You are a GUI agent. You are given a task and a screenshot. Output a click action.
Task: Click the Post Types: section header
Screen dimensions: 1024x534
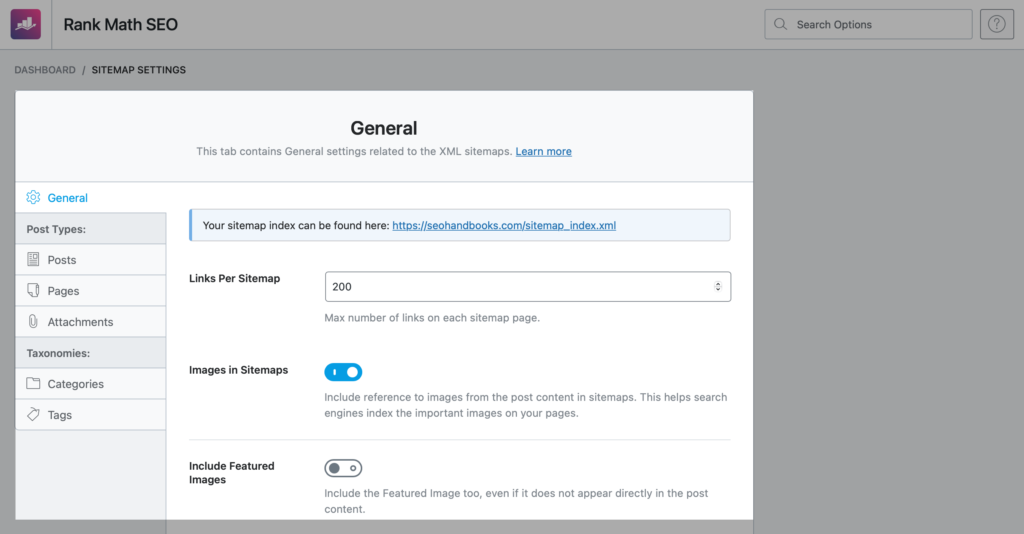(91, 228)
